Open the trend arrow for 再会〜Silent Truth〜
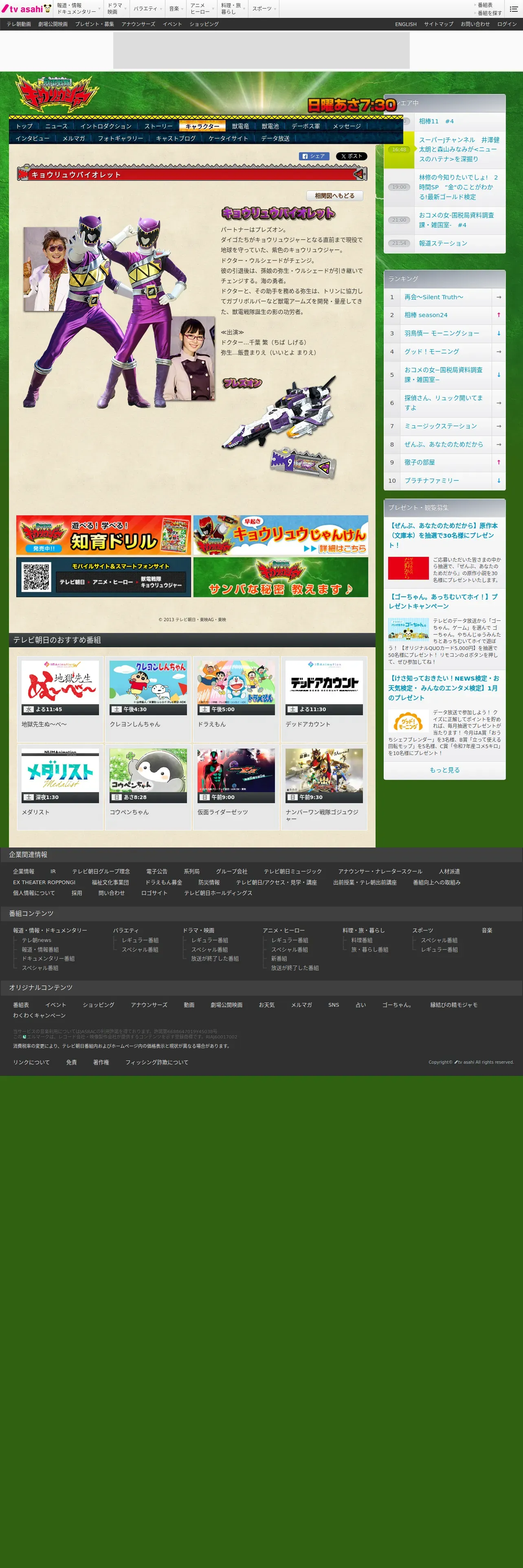The height and width of the screenshot is (1568, 523). pyautogui.click(x=499, y=297)
